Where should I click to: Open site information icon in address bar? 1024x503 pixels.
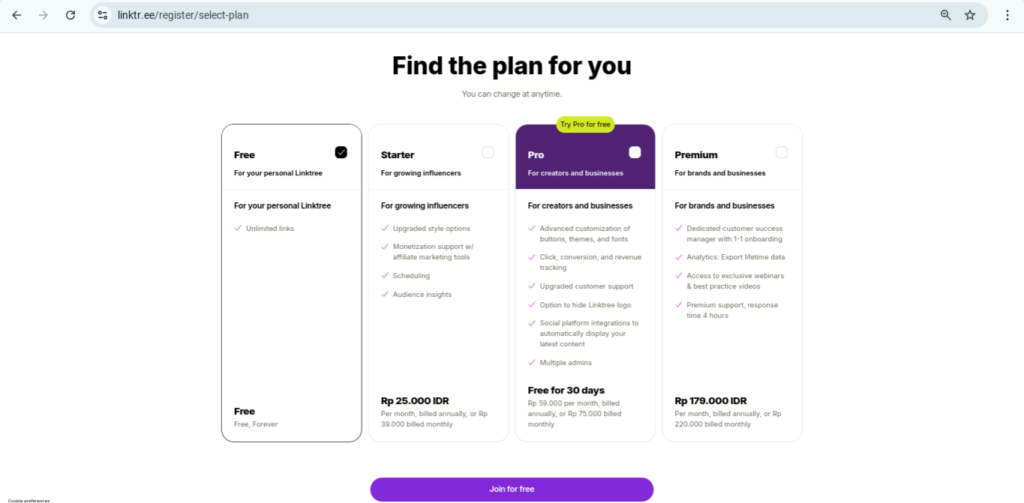click(x=103, y=15)
